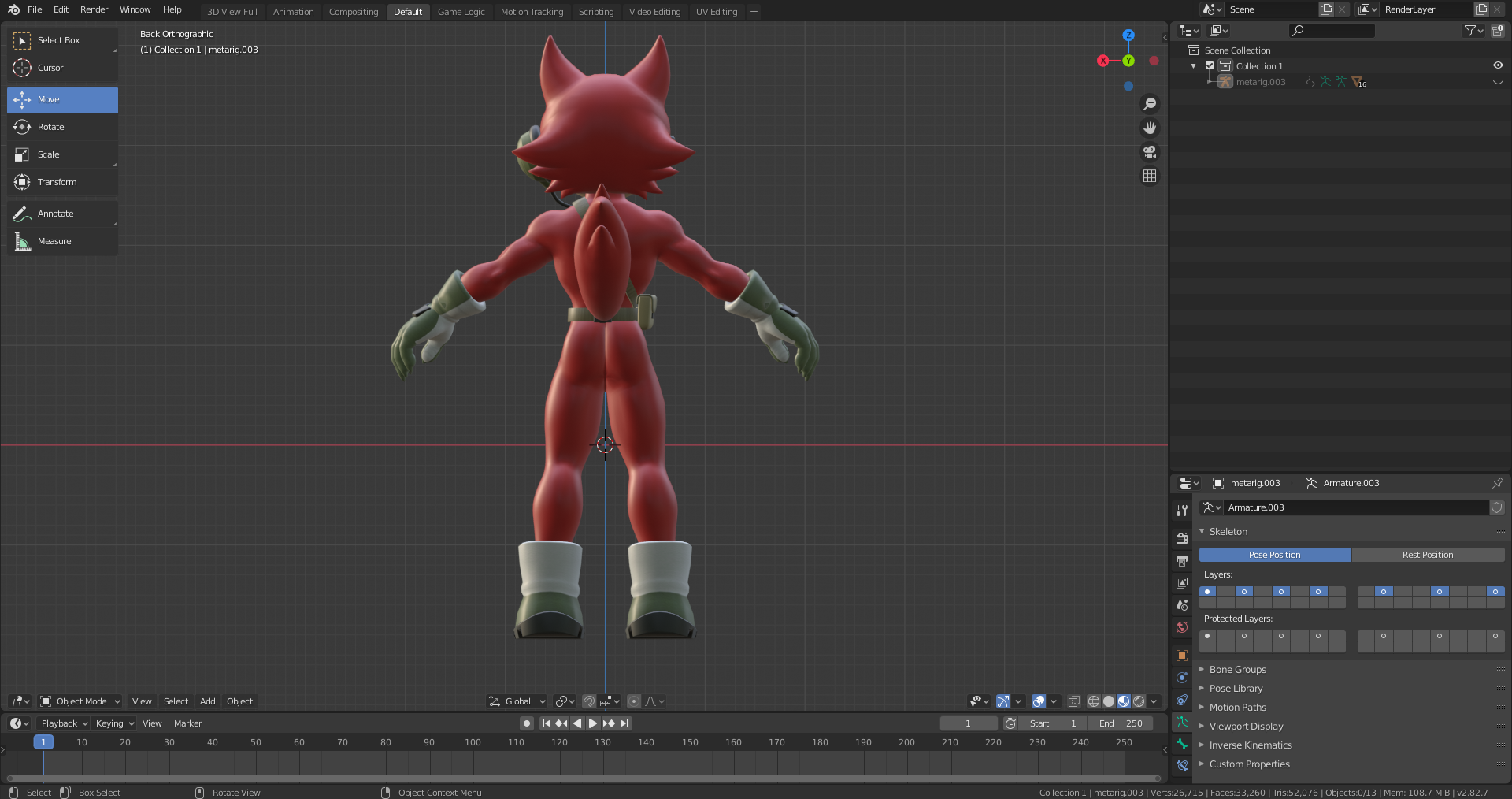
Task: Open Playback dropdown in timeline
Action: [64, 723]
